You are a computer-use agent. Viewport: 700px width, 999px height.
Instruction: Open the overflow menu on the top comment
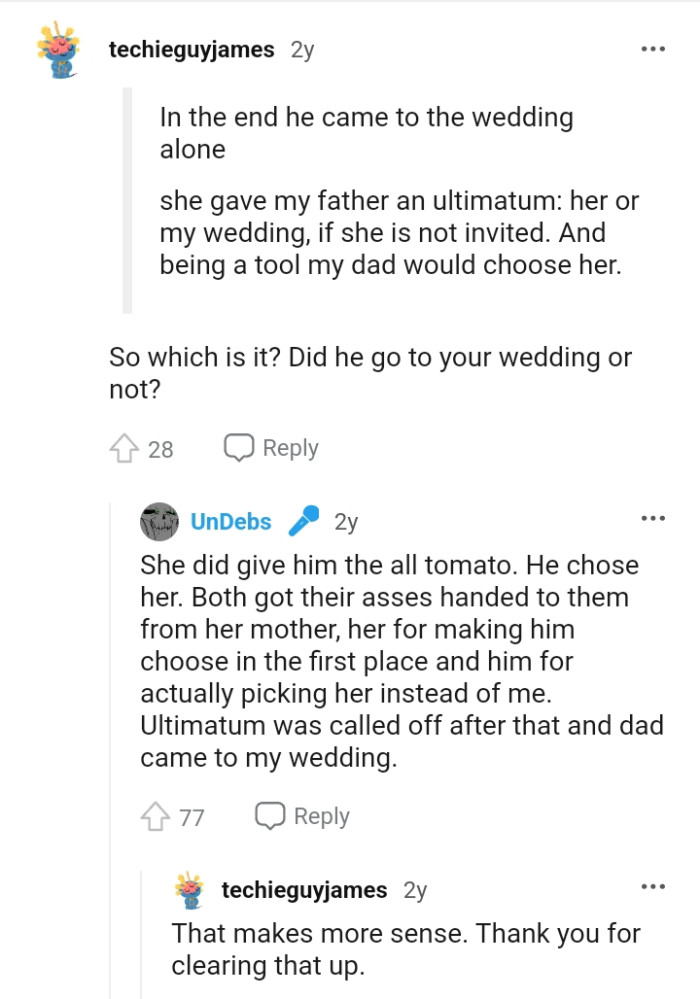coord(653,47)
